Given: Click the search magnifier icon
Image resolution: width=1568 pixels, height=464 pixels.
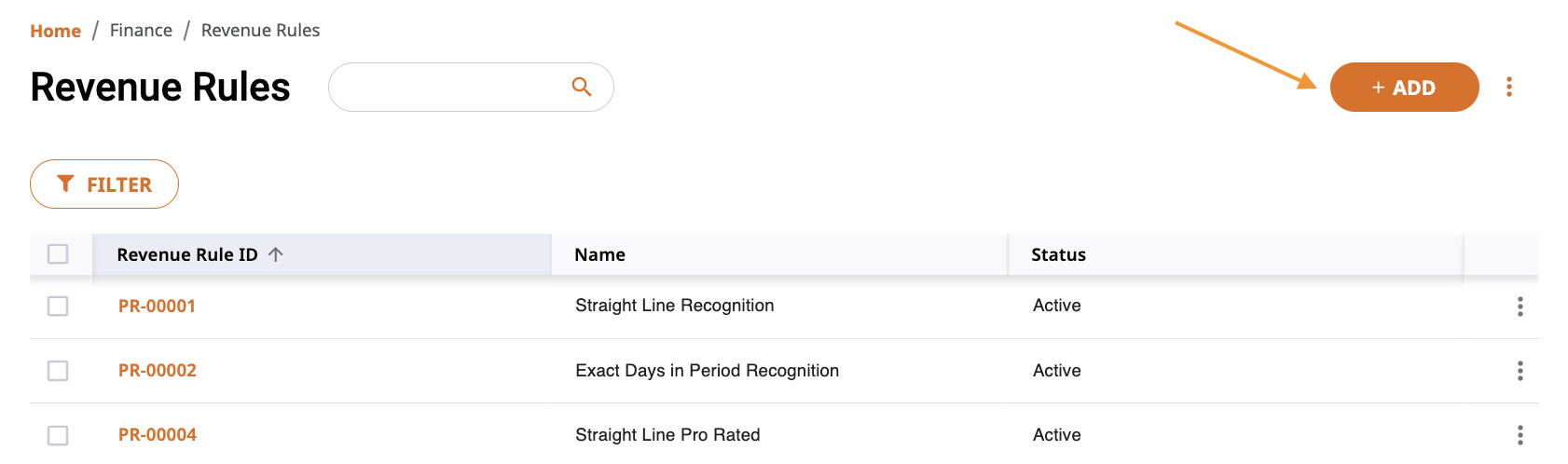Looking at the screenshot, I should [x=582, y=87].
